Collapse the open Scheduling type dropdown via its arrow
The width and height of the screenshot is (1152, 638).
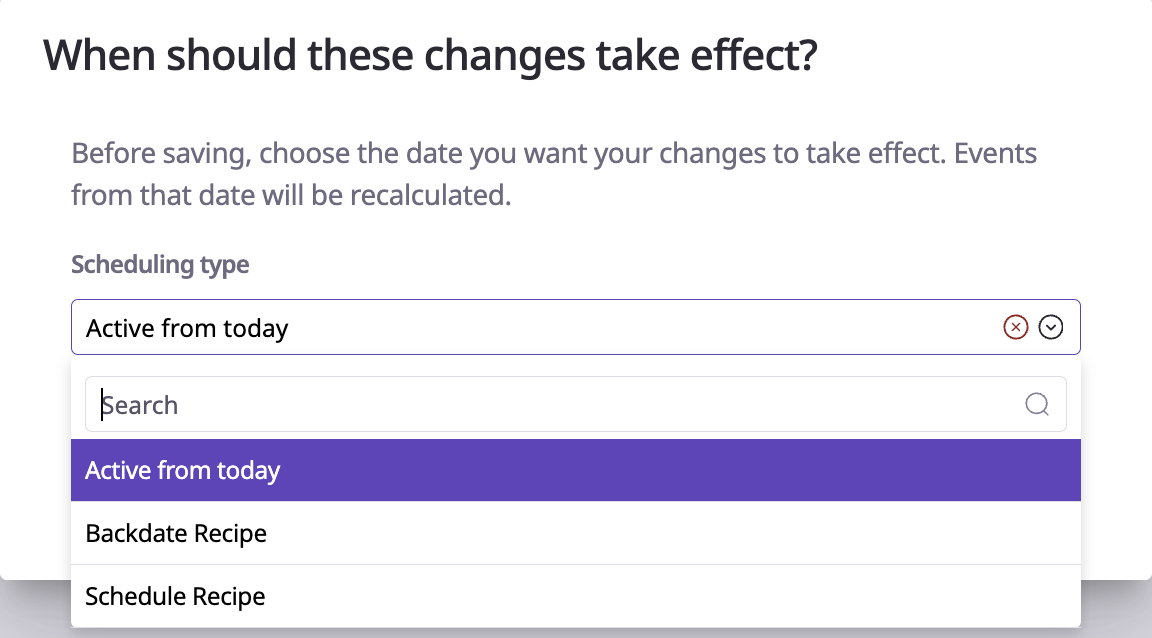click(x=1050, y=327)
